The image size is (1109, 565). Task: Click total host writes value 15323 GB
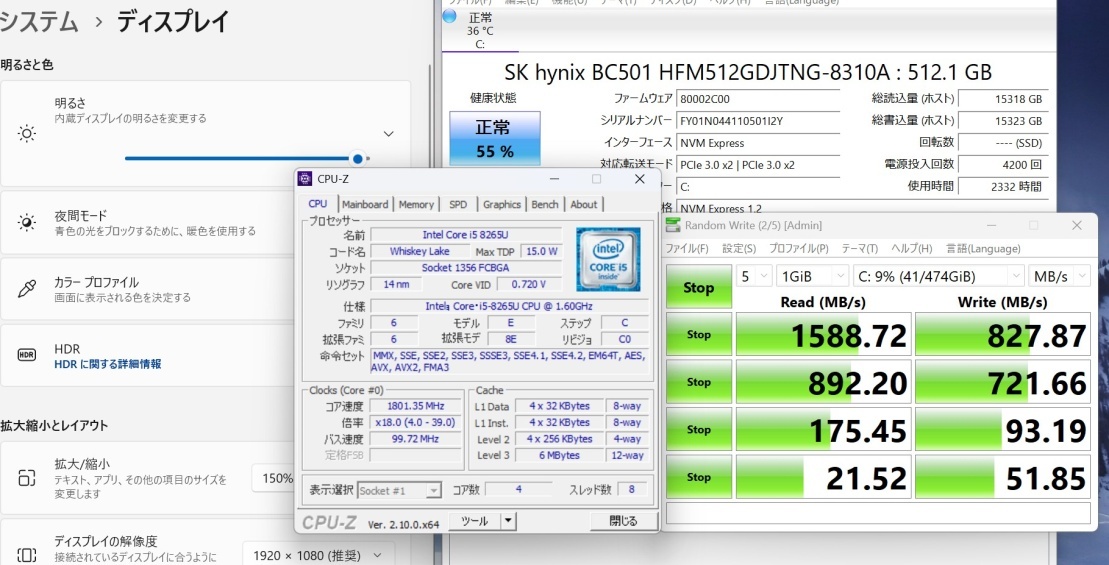tap(1003, 121)
